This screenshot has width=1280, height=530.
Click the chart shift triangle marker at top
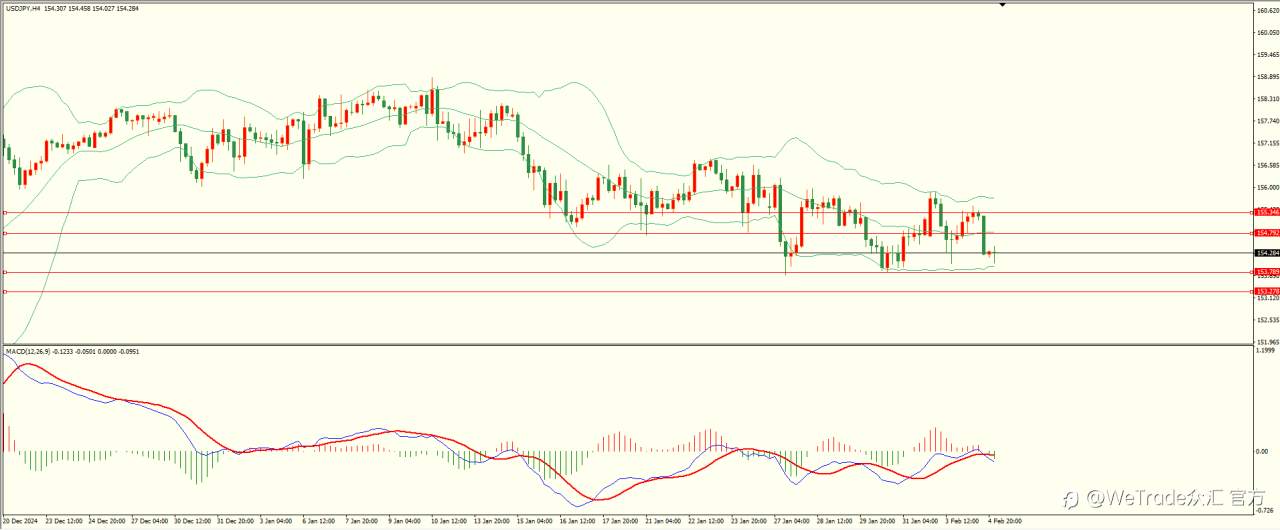coord(1002,5)
